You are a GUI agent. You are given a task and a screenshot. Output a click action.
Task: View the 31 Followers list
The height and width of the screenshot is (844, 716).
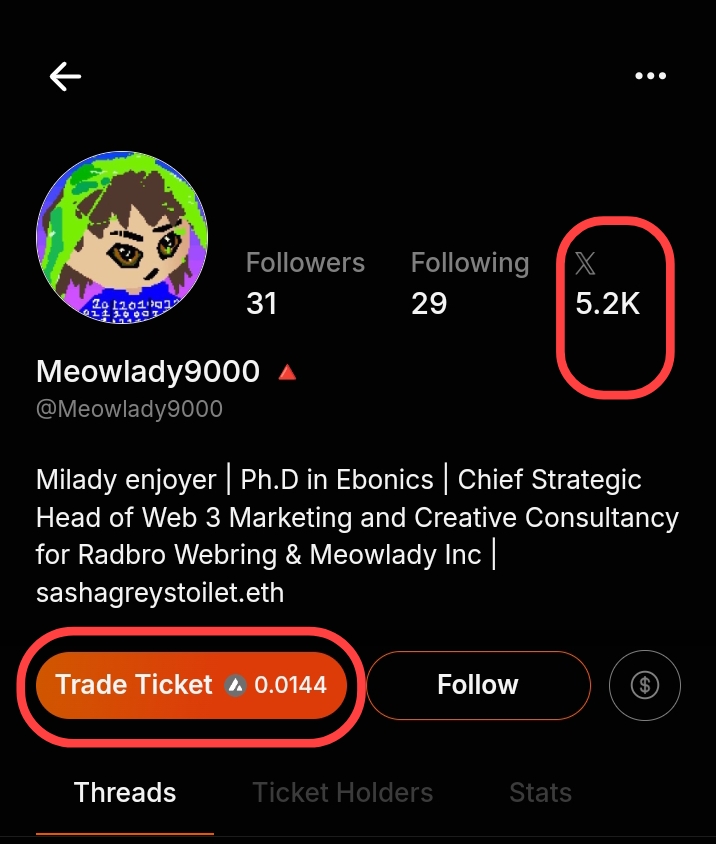(305, 283)
